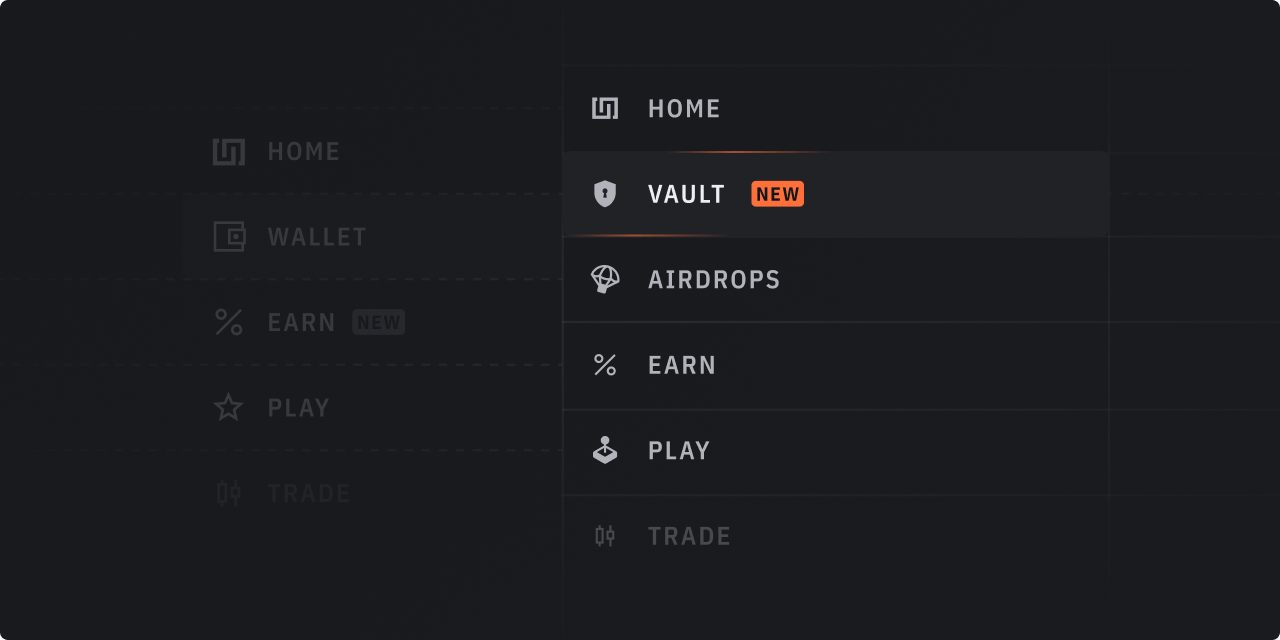Go to Home in the foreground menu

point(684,108)
